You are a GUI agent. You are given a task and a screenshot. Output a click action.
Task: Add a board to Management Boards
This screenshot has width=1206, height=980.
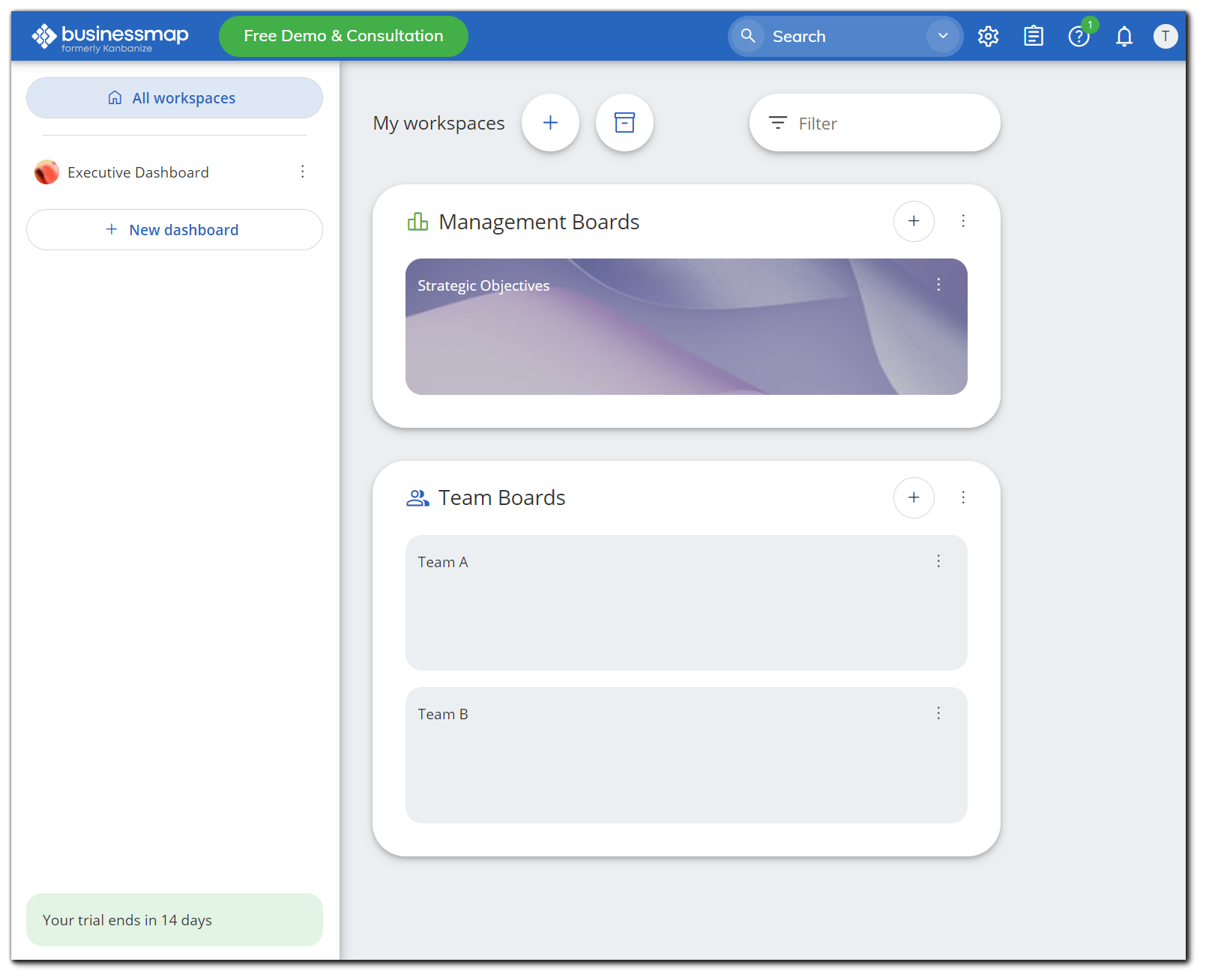(914, 221)
